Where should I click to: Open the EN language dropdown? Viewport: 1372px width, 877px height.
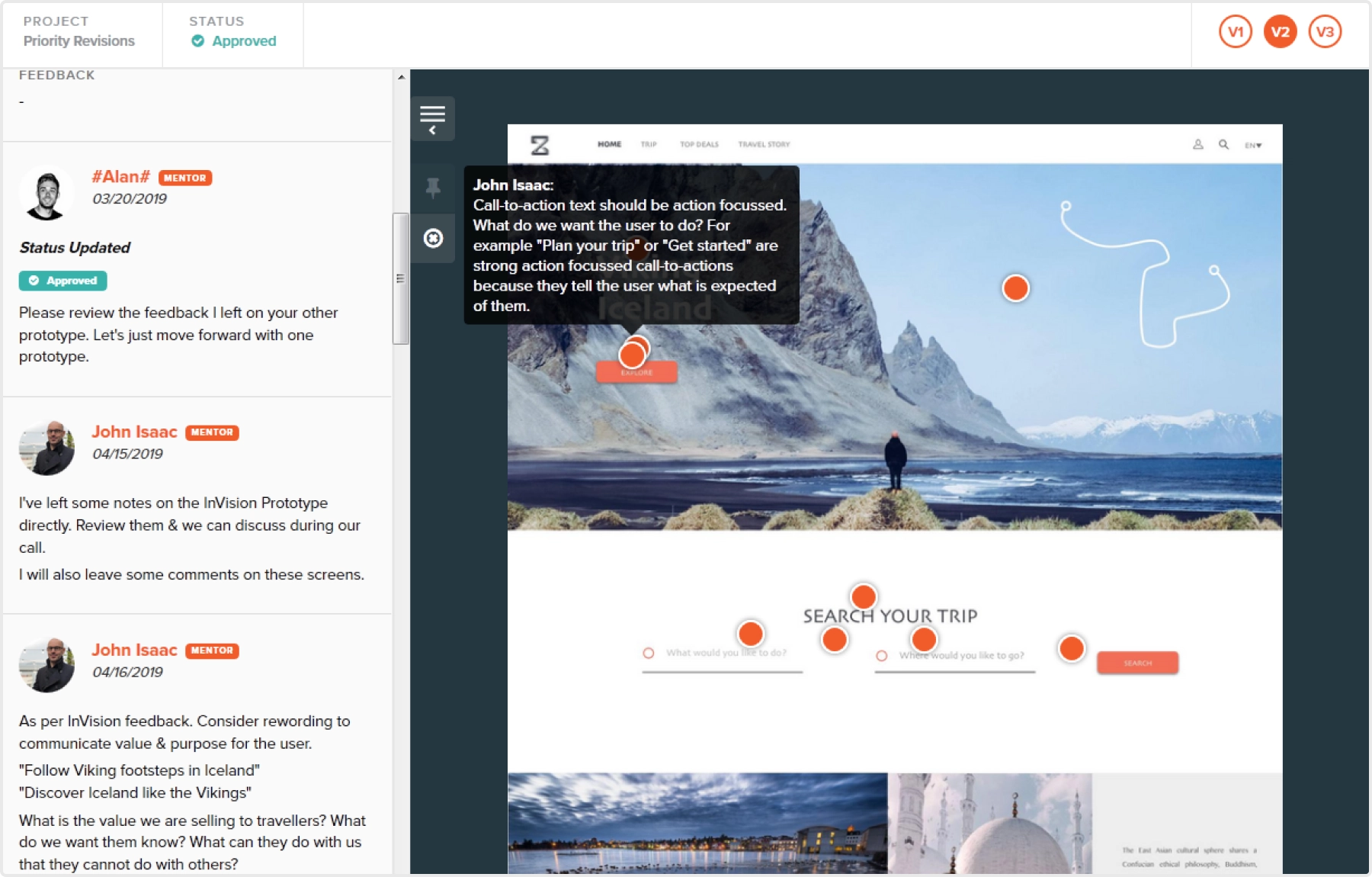click(x=1253, y=145)
